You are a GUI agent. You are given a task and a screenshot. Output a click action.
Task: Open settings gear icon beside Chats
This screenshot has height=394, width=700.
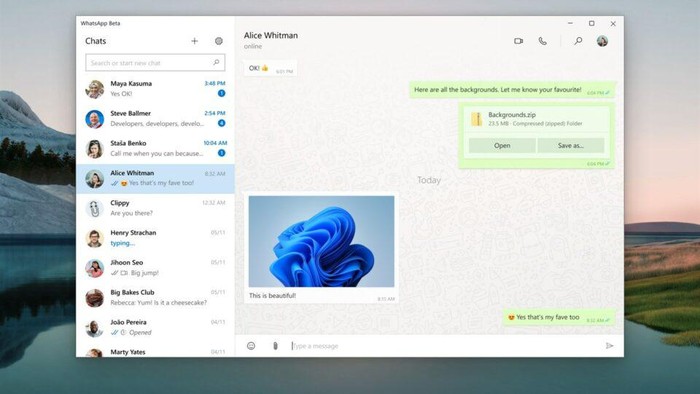[219, 41]
